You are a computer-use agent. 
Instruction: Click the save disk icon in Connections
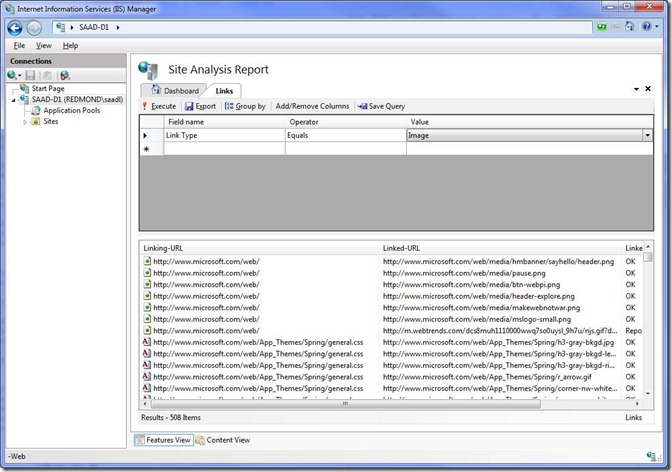point(30,75)
